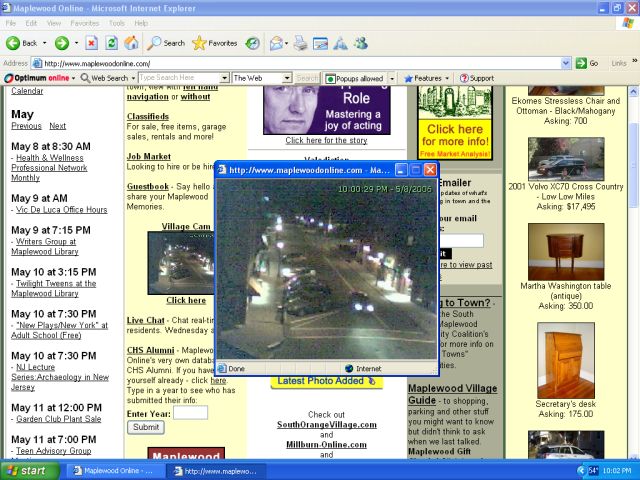The height and width of the screenshot is (480, 640).
Task: Click the page vertical scrollbar up arrow
Action: [x=633, y=92]
